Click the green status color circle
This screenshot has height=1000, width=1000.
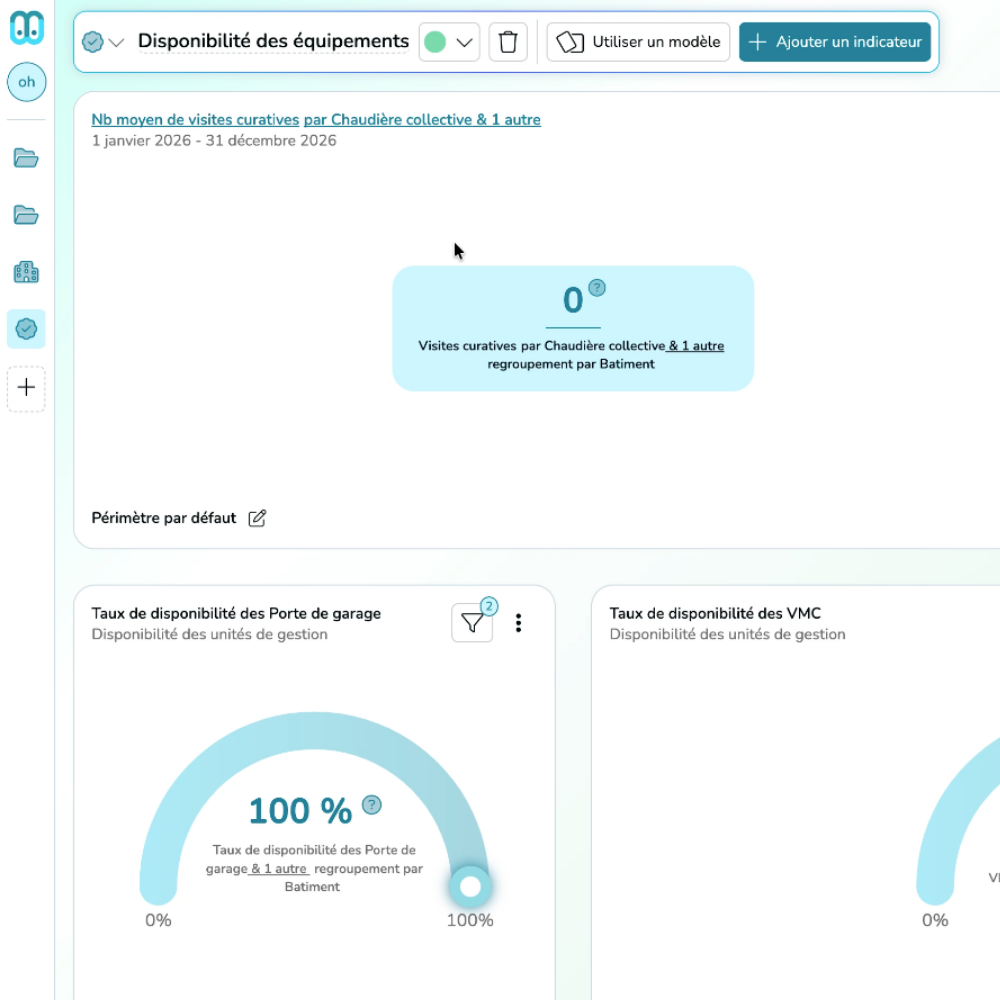[435, 43]
